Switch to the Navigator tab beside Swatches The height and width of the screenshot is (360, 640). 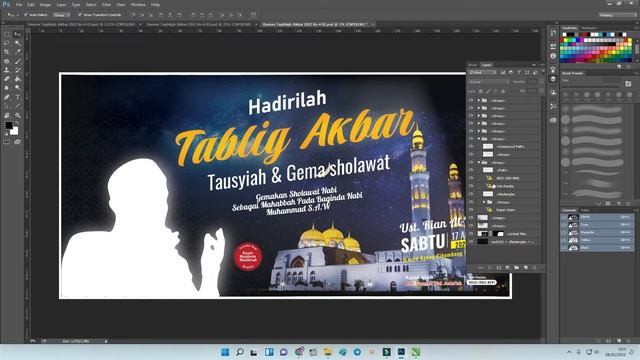589,28
